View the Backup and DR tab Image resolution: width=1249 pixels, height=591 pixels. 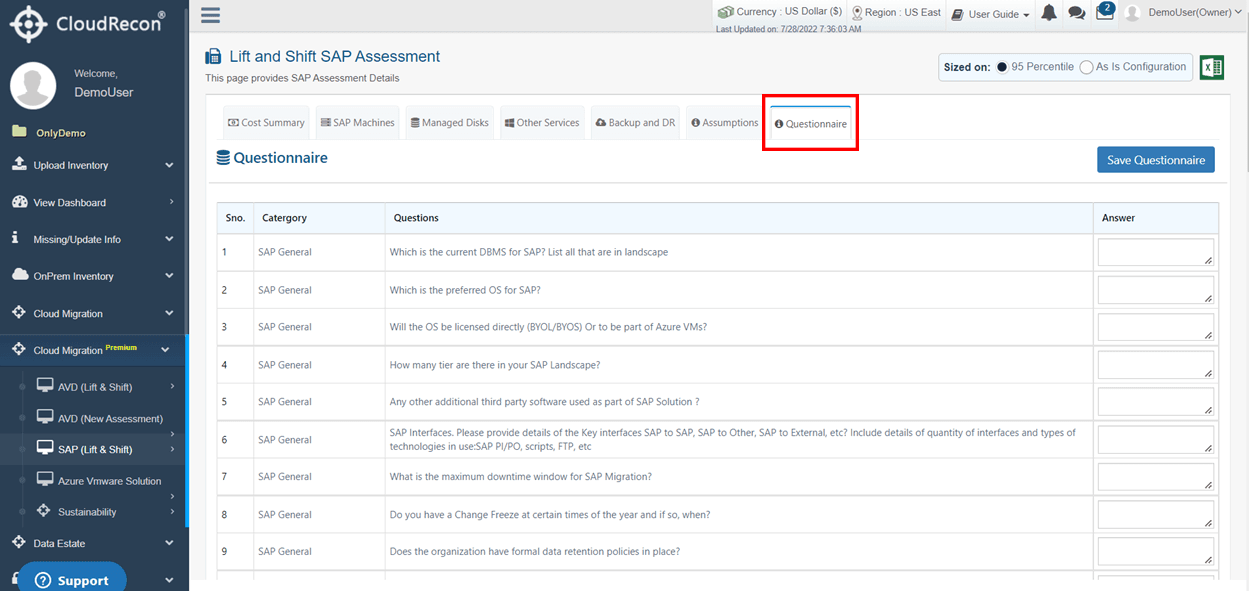tap(635, 123)
